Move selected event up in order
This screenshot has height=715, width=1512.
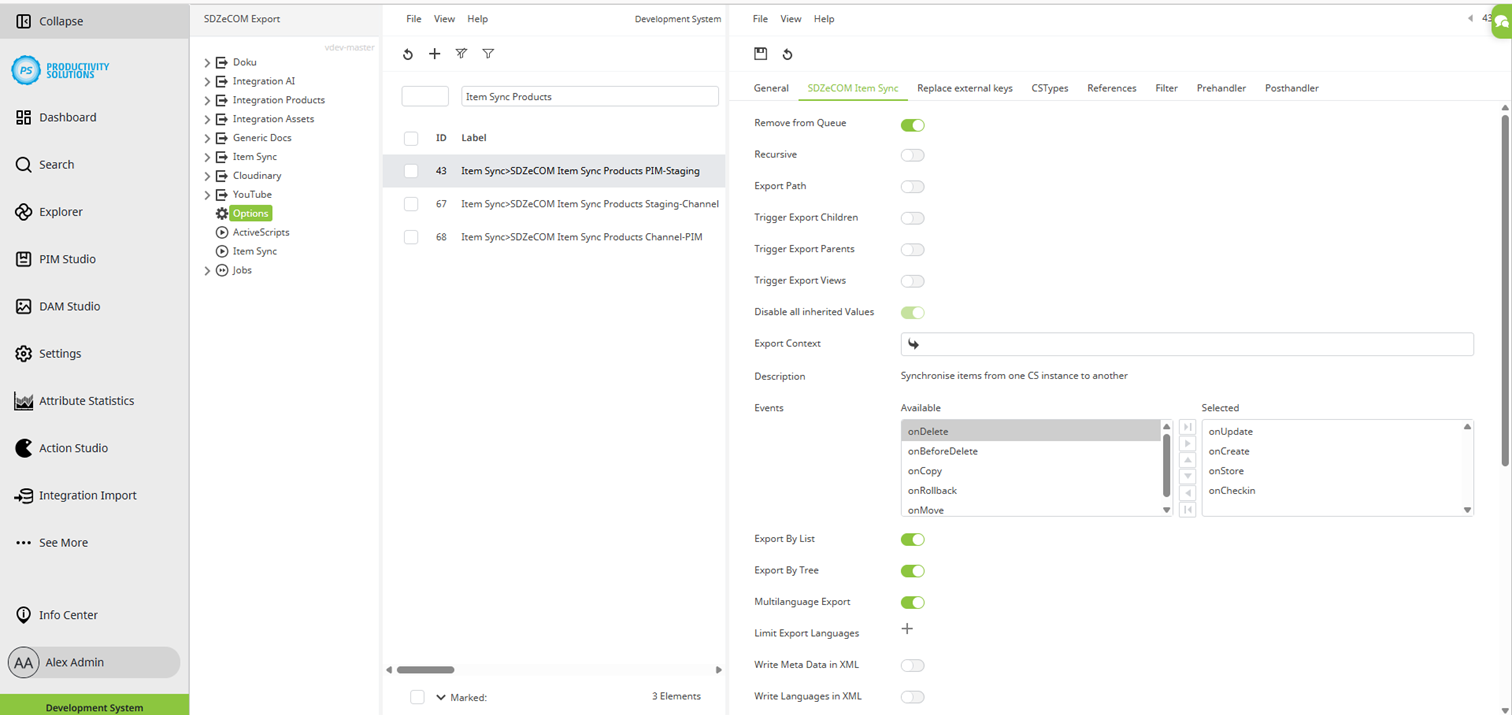point(1187,460)
